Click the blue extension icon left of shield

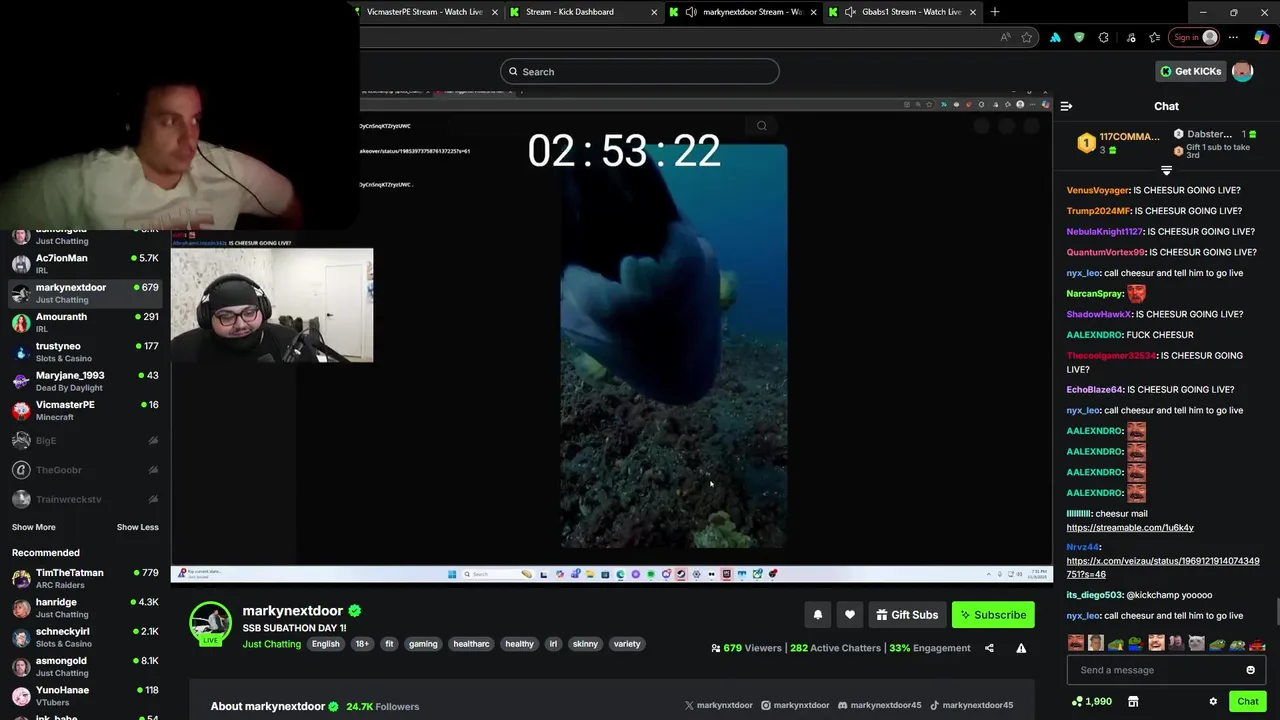[x=1055, y=37]
